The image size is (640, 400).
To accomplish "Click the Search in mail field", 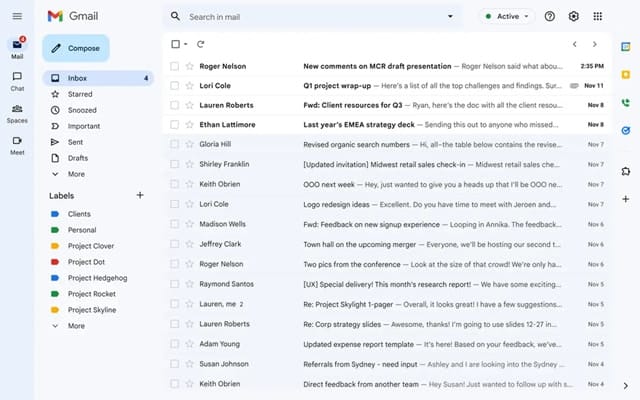I will pyautogui.click(x=310, y=16).
